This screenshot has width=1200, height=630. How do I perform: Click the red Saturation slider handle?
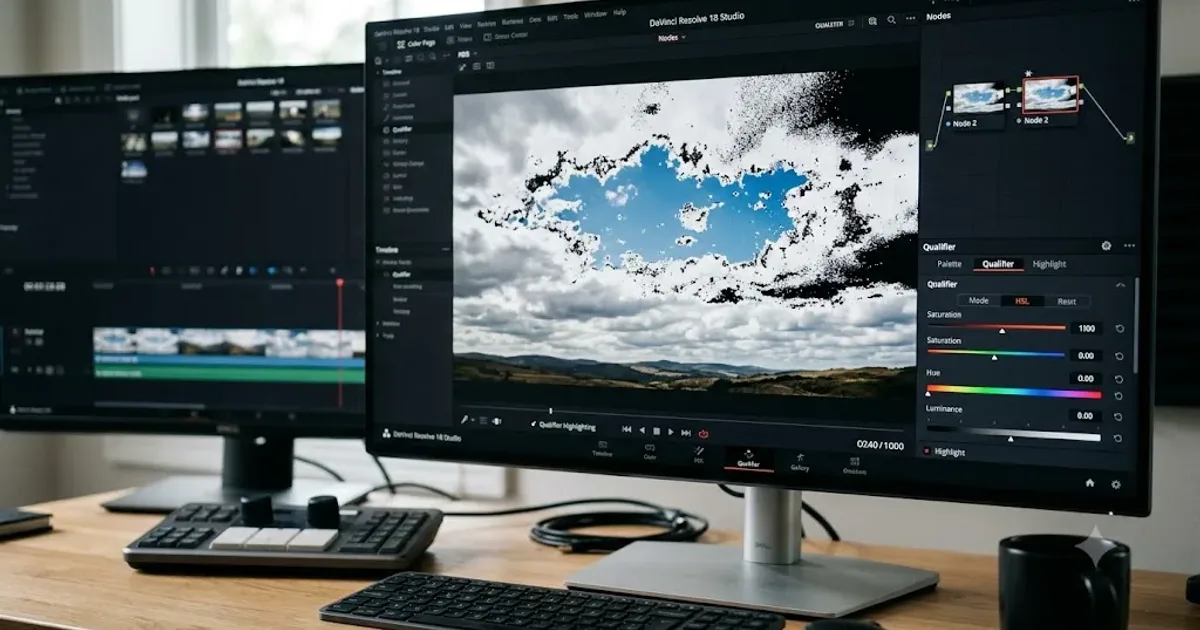[1002, 329]
